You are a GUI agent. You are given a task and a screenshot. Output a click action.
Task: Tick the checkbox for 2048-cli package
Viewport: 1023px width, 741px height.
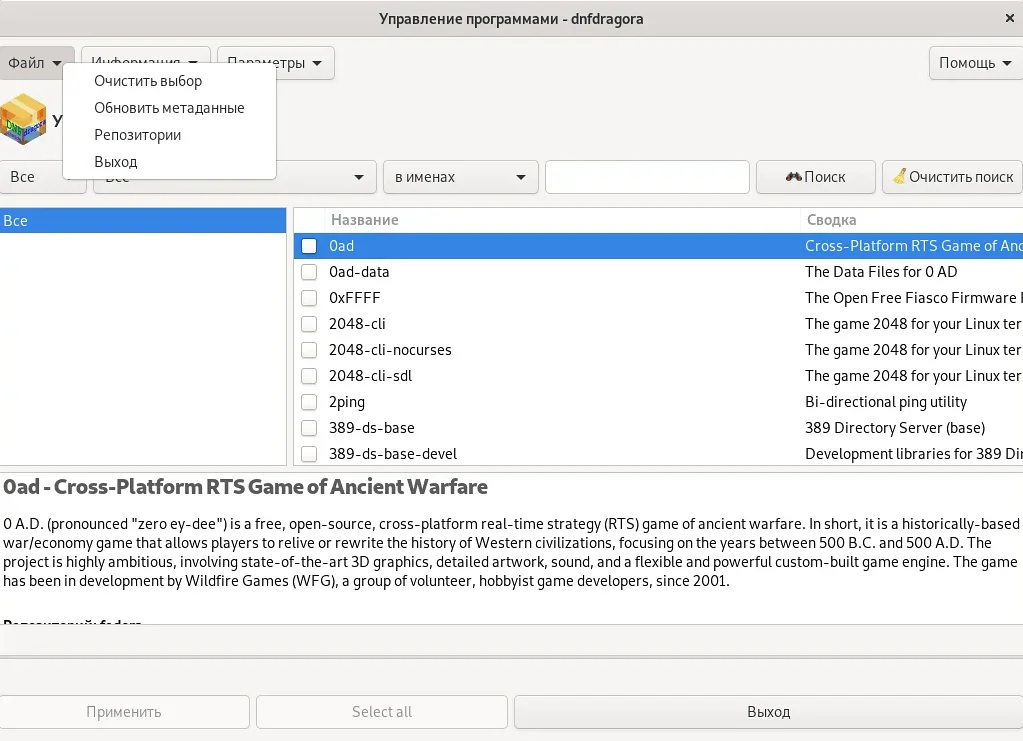(x=309, y=324)
